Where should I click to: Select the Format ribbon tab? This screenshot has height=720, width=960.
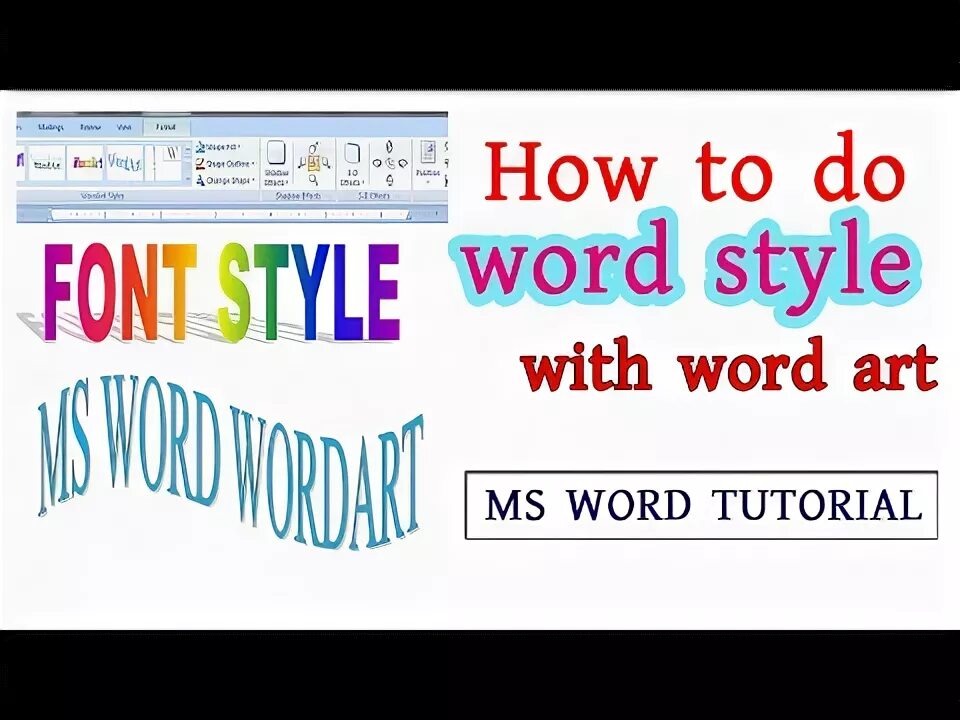tap(167, 127)
